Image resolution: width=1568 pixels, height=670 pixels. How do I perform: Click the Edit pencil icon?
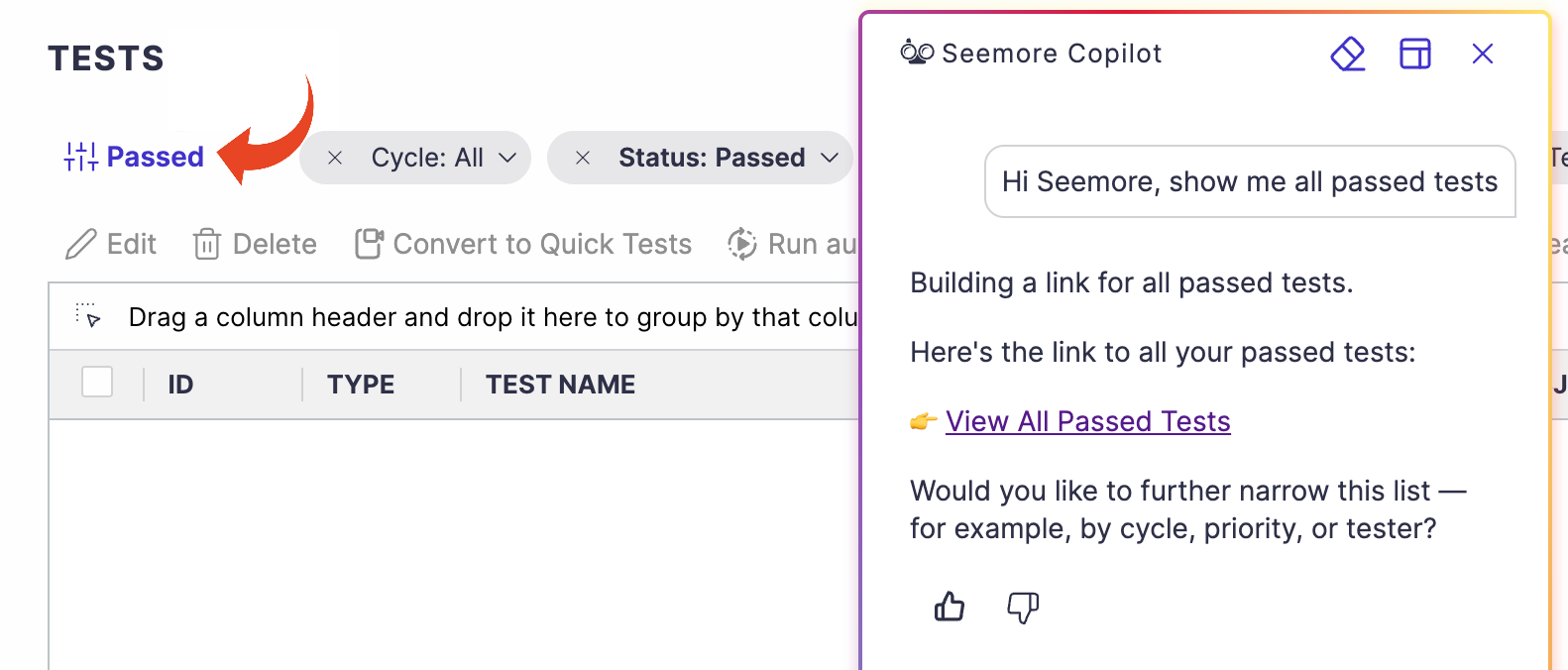(x=81, y=244)
